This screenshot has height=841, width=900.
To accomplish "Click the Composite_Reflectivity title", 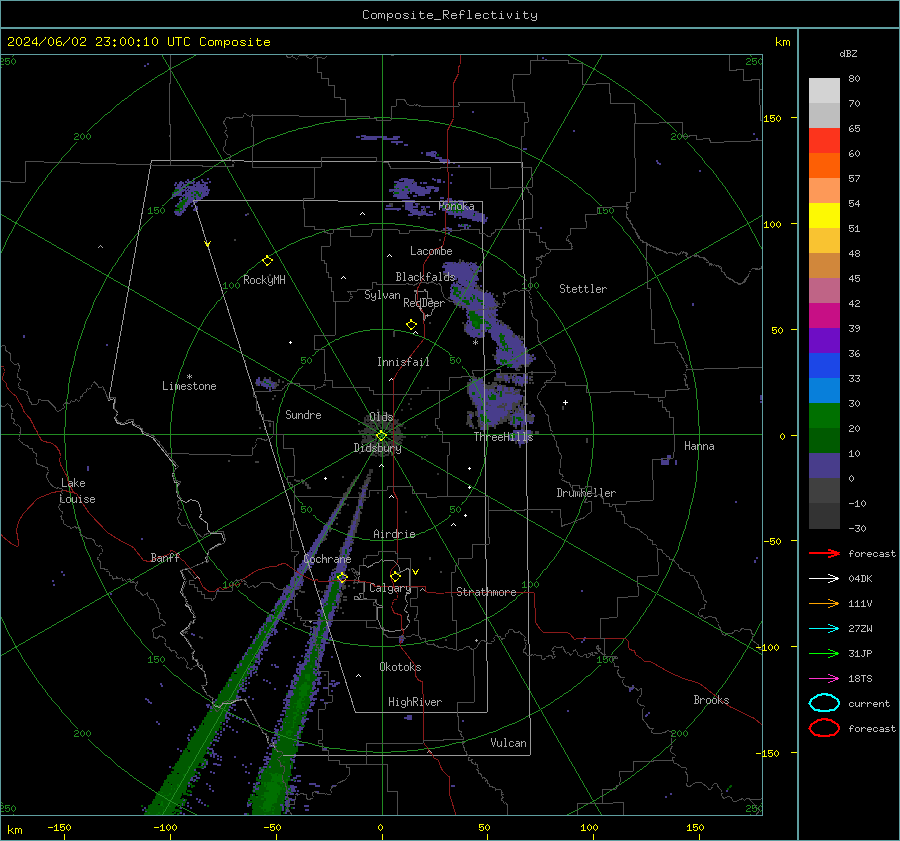I will [x=450, y=15].
